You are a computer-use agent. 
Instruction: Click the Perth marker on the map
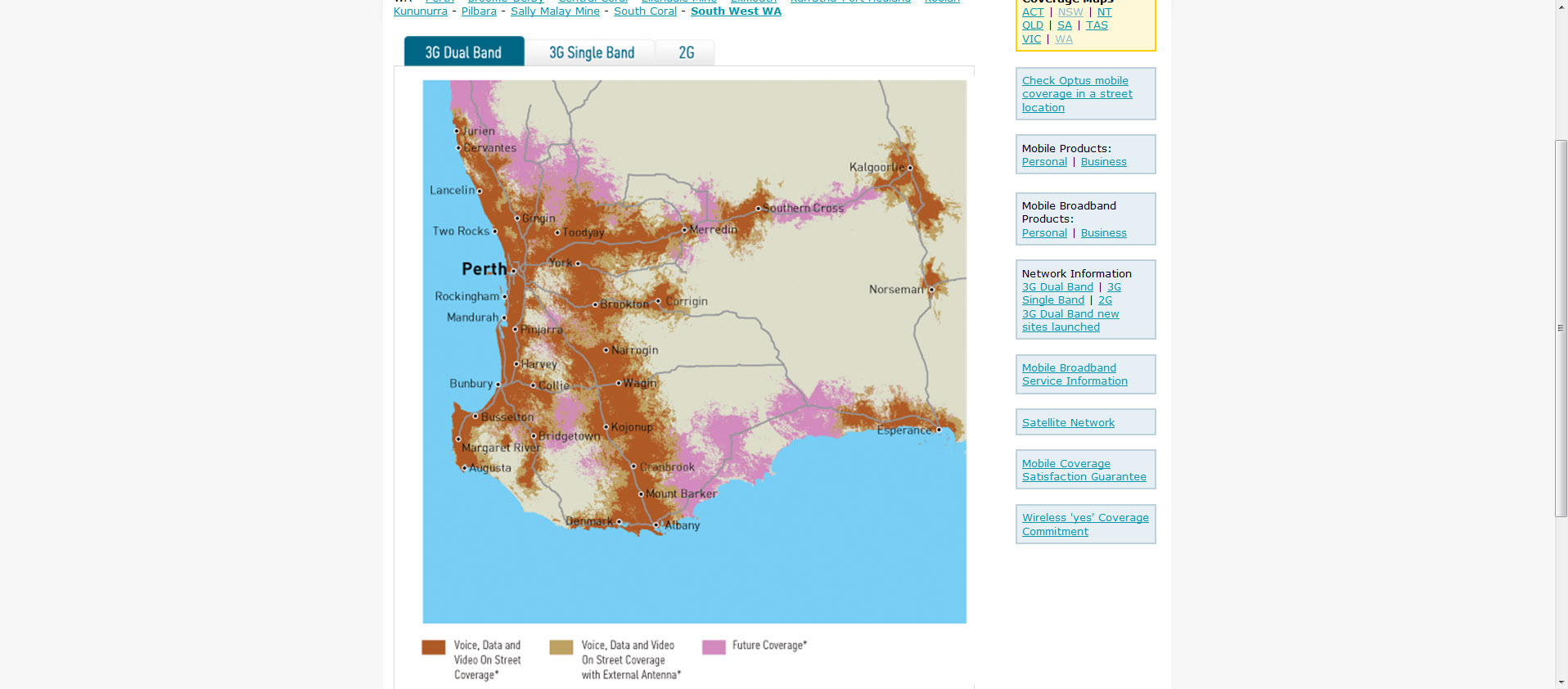(x=513, y=270)
